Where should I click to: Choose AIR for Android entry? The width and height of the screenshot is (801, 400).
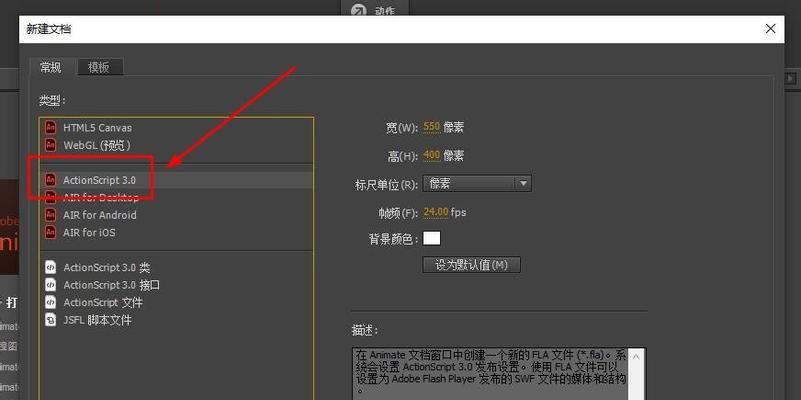[x=100, y=215]
